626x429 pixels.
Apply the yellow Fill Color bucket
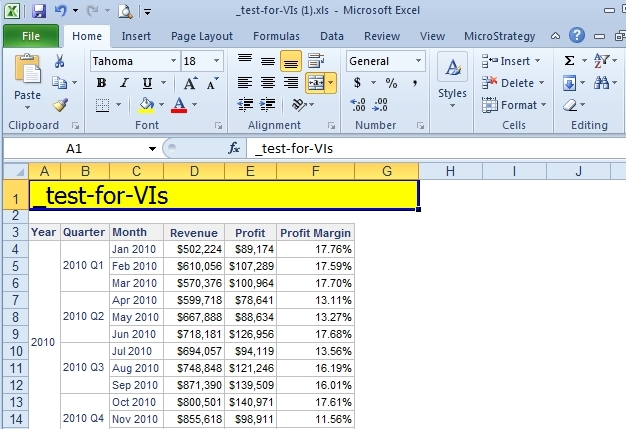tap(146, 105)
